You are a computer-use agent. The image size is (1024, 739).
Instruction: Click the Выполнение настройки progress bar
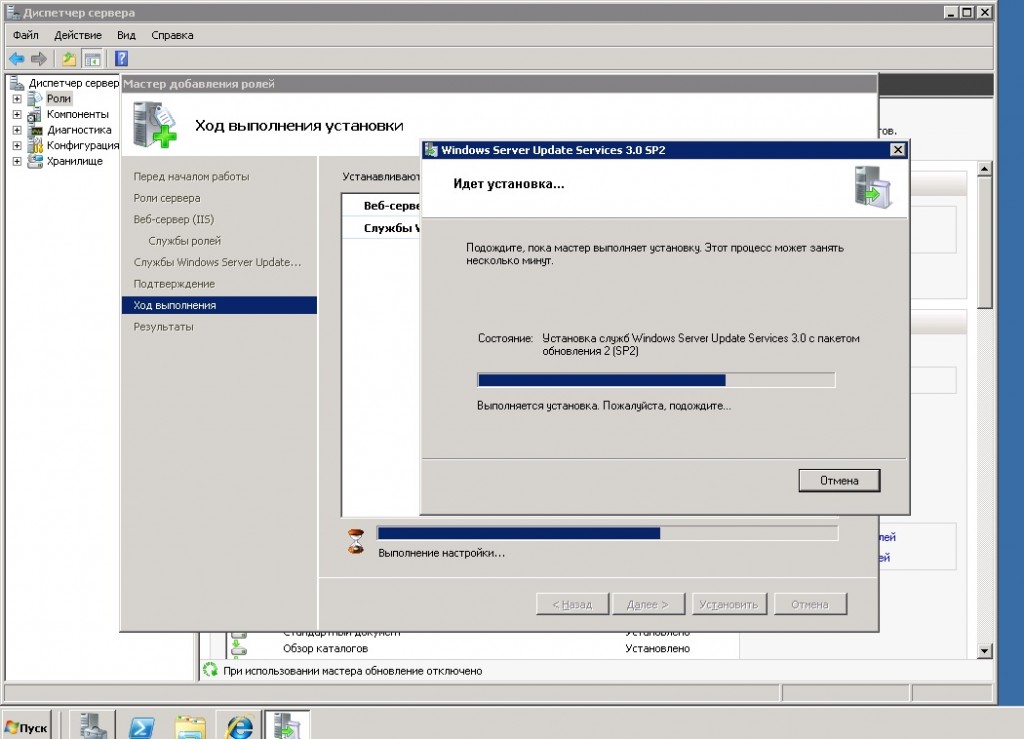tap(607, 533)
